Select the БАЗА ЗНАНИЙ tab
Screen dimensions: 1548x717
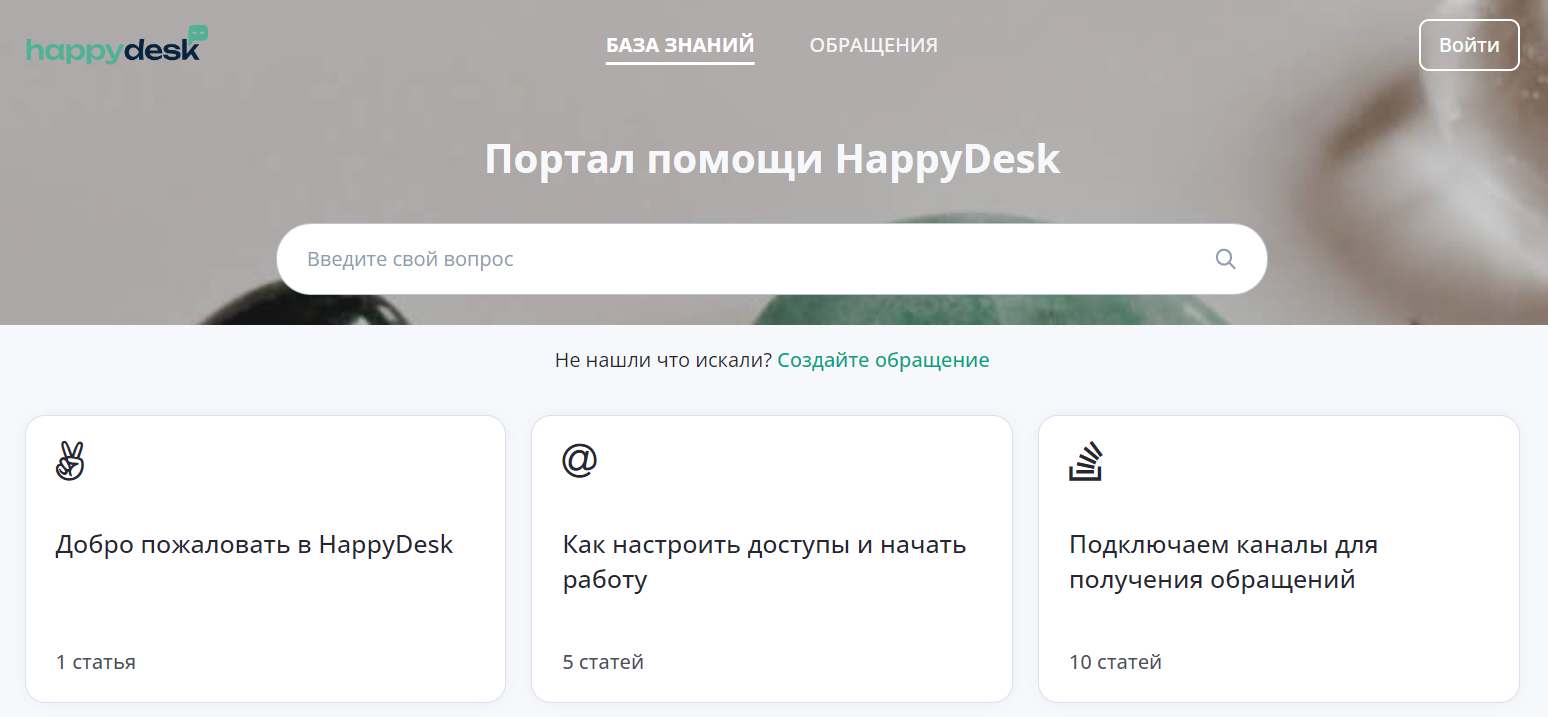[679, 45]
